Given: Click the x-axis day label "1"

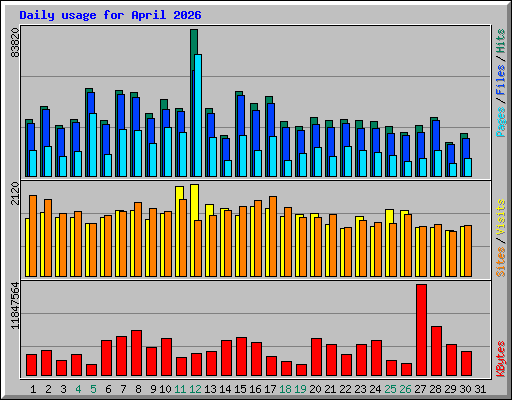Looking at the screenshot, I should [x=33, y=389].
